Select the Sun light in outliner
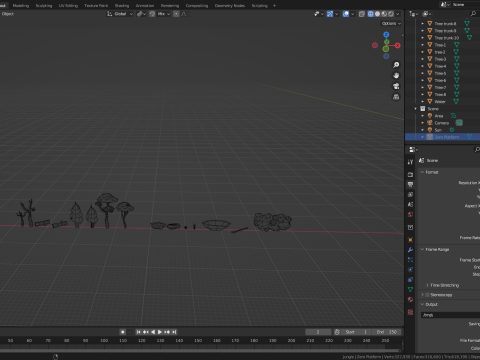Screen dimensions: 480x360 (438, 130)
